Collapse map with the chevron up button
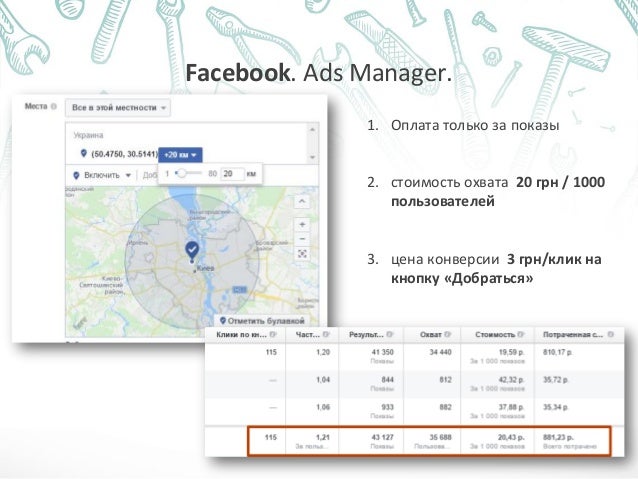The width and height of the screenshot is (638, 479). [302, 201]
